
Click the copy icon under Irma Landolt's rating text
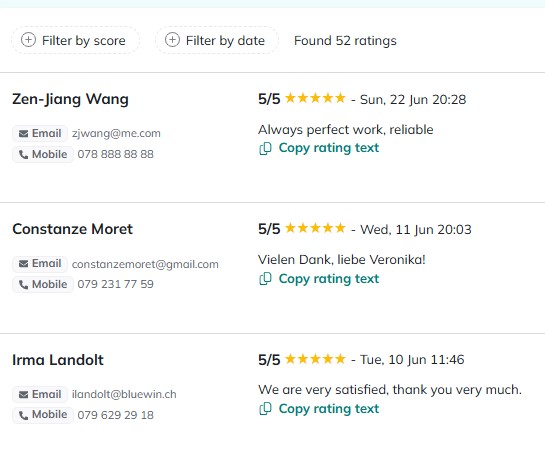tap(265, 409)
